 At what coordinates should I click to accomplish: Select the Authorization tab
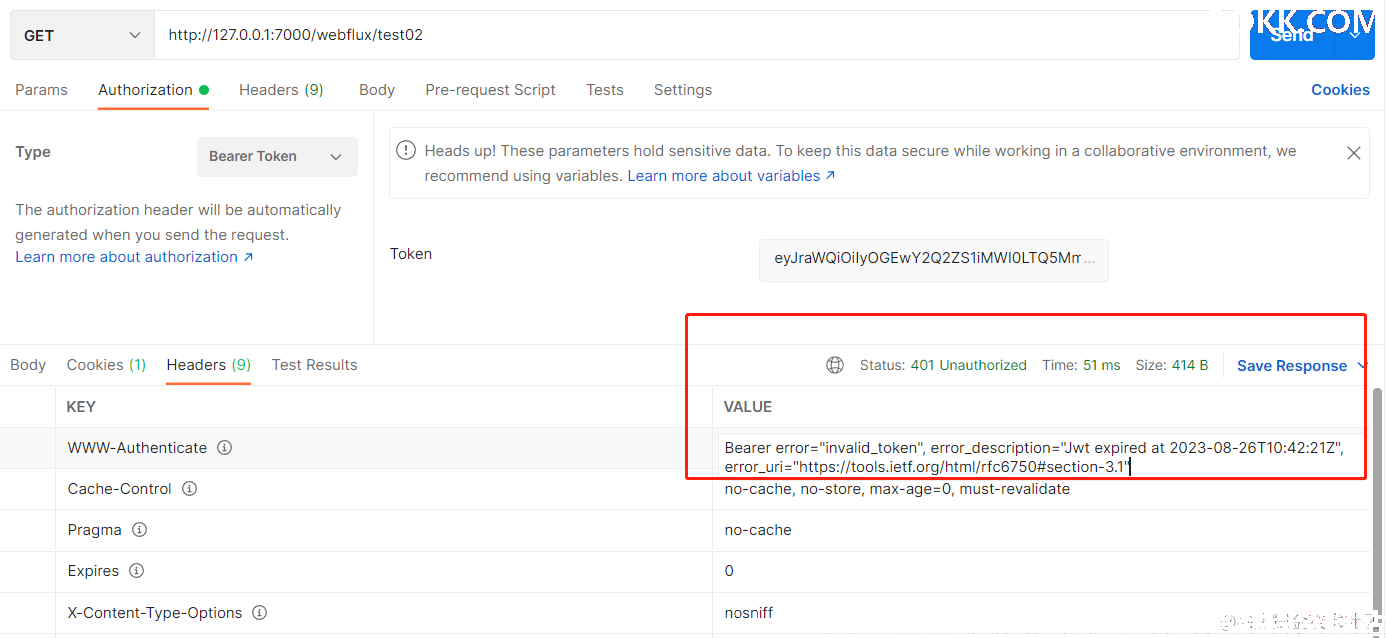[153, 90]
